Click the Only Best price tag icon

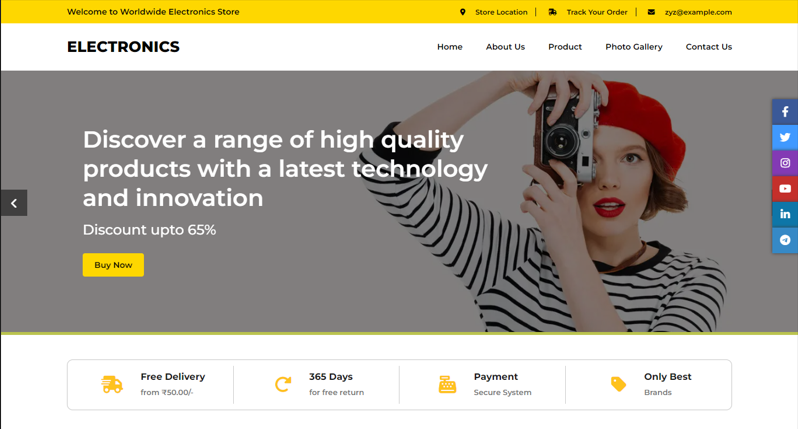[x=618, y=384]
